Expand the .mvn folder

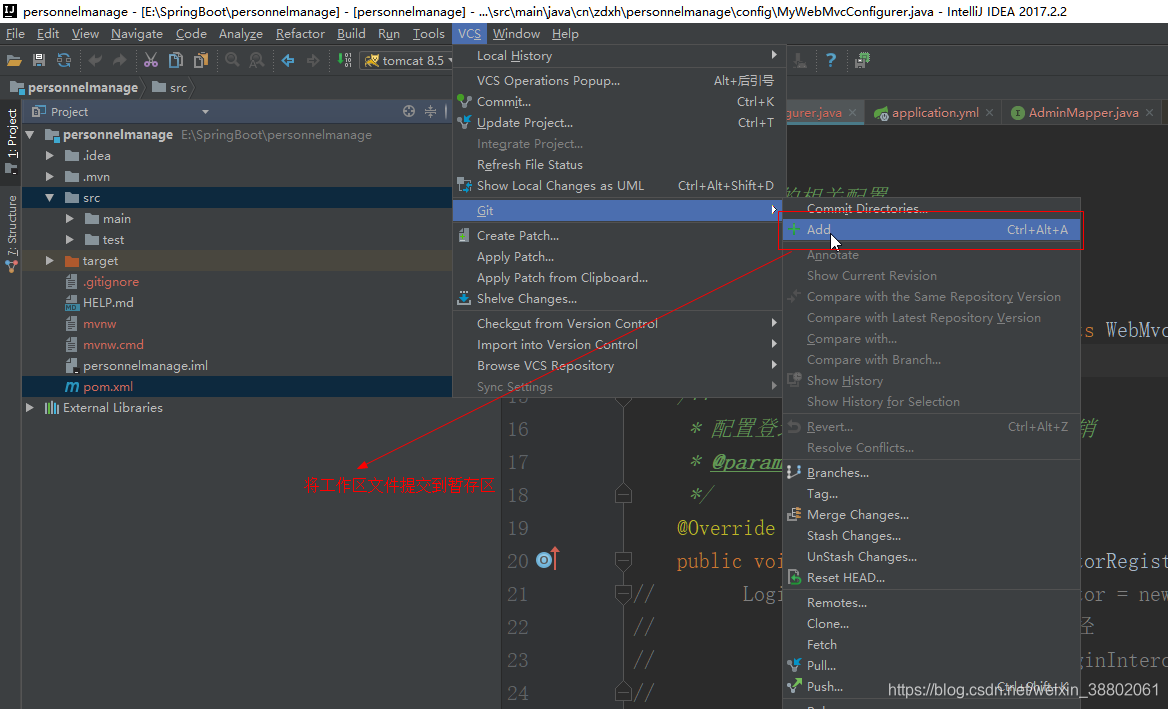pyautogui.click(x=50, y=177)
